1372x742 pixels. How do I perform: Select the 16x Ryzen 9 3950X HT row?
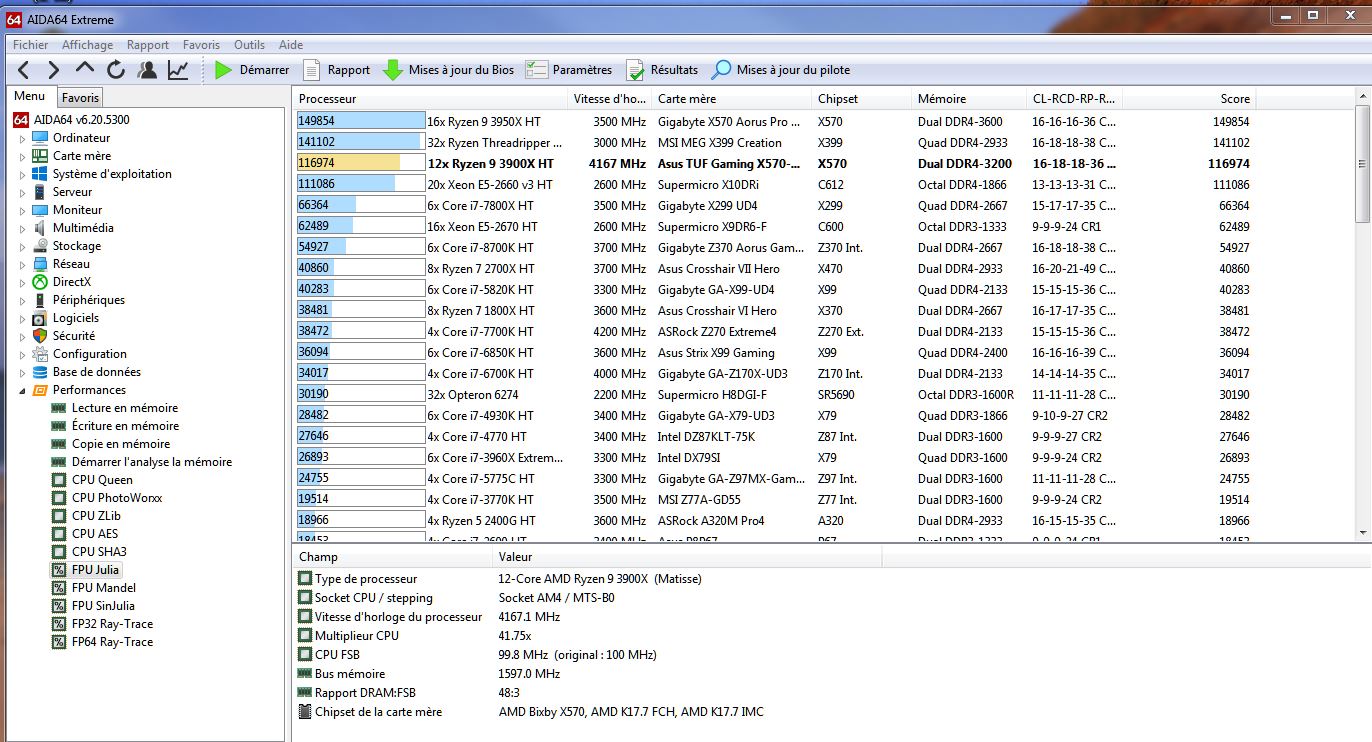(774, 121)
